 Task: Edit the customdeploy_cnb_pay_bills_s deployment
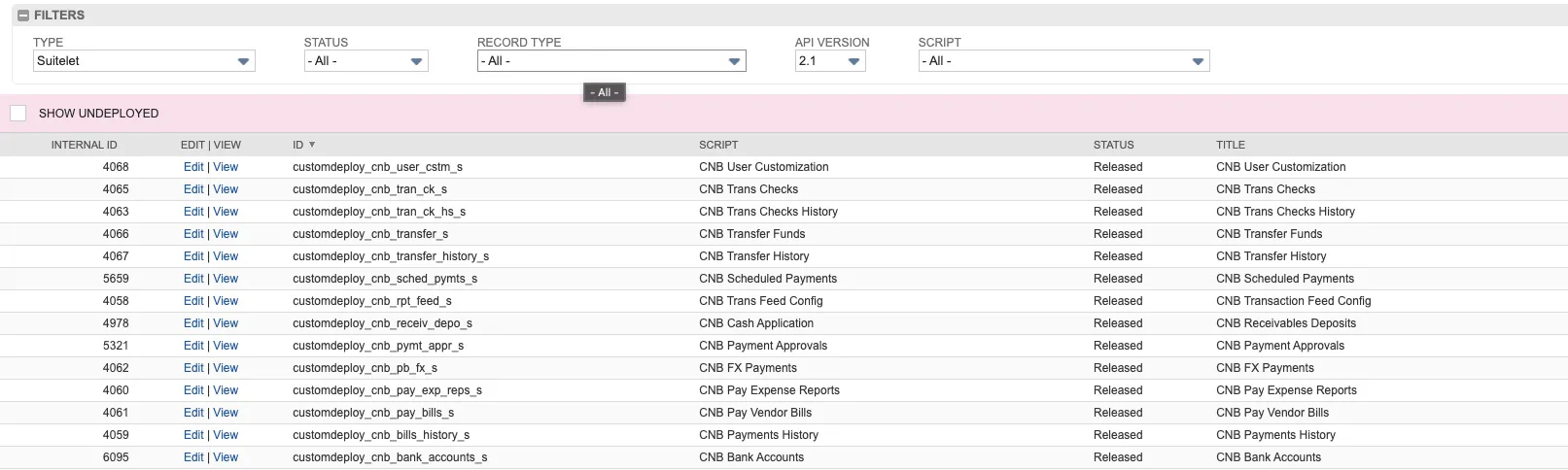(x=193, y=413)
